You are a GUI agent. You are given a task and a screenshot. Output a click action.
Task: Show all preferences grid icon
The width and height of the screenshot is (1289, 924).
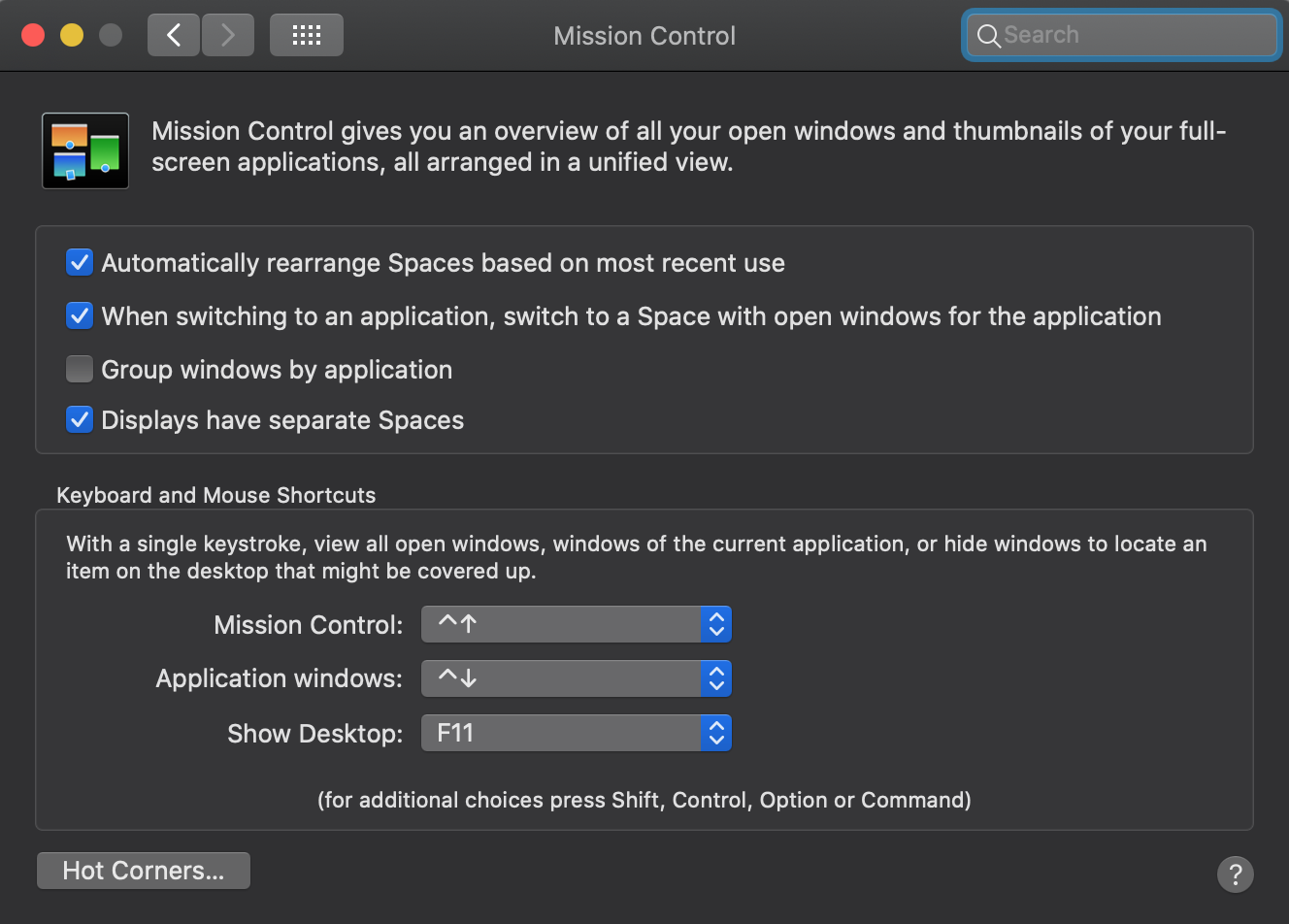coord(307,36)
